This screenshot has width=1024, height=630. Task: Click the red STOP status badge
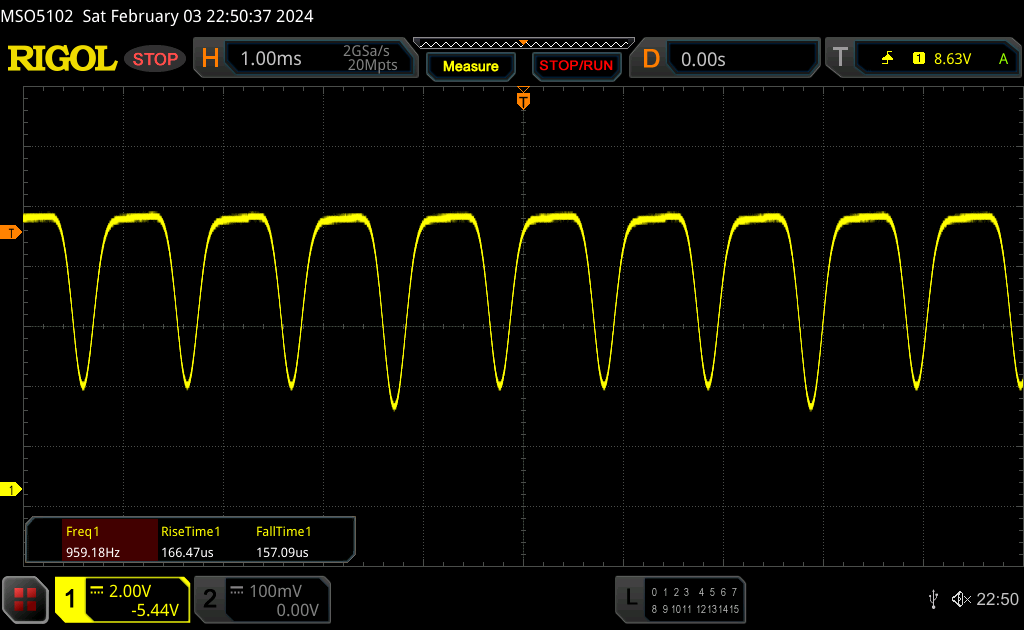[x=155, y=59]
